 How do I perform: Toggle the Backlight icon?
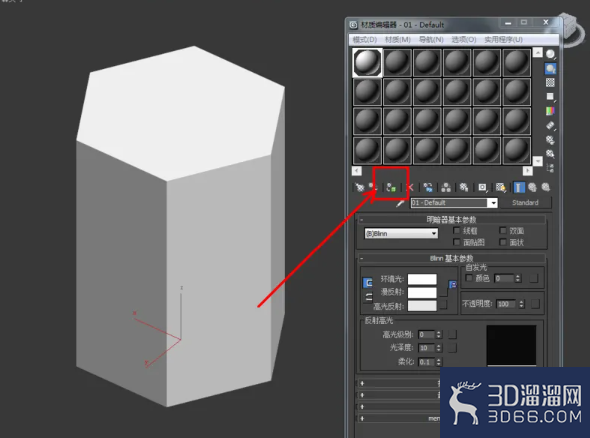(550, 68)
